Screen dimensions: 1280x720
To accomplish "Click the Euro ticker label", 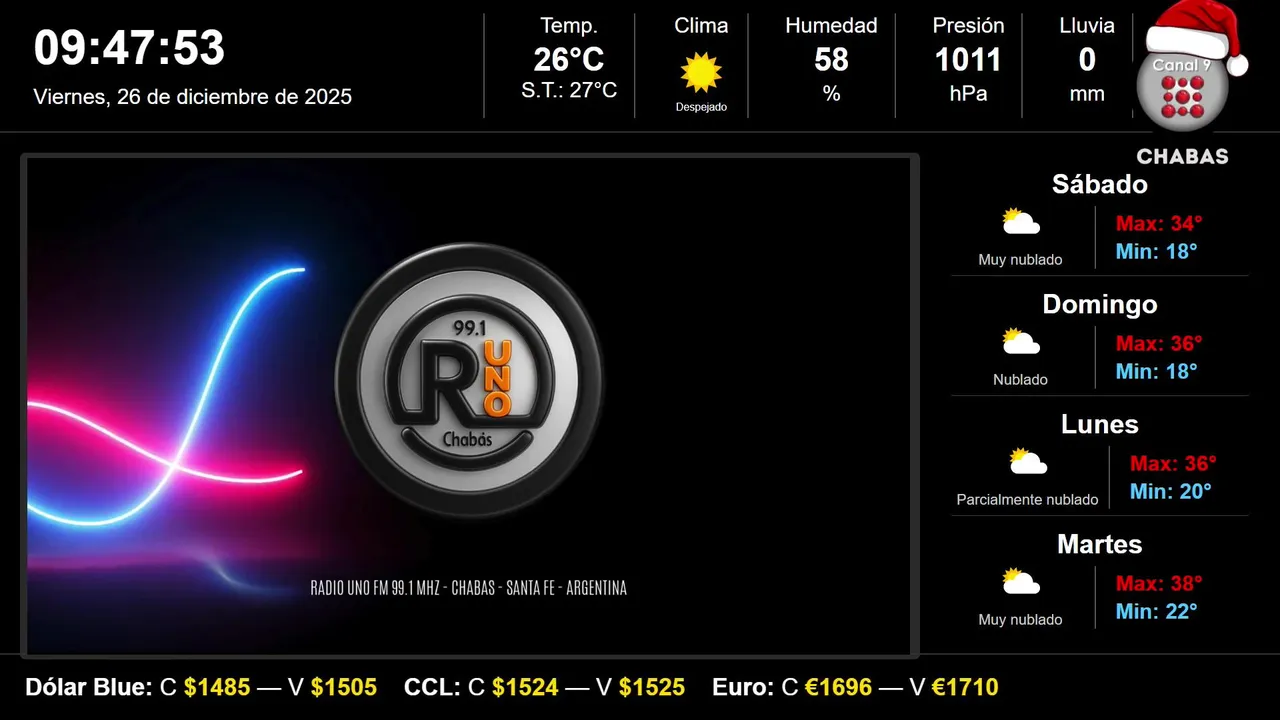I will 743,687.
